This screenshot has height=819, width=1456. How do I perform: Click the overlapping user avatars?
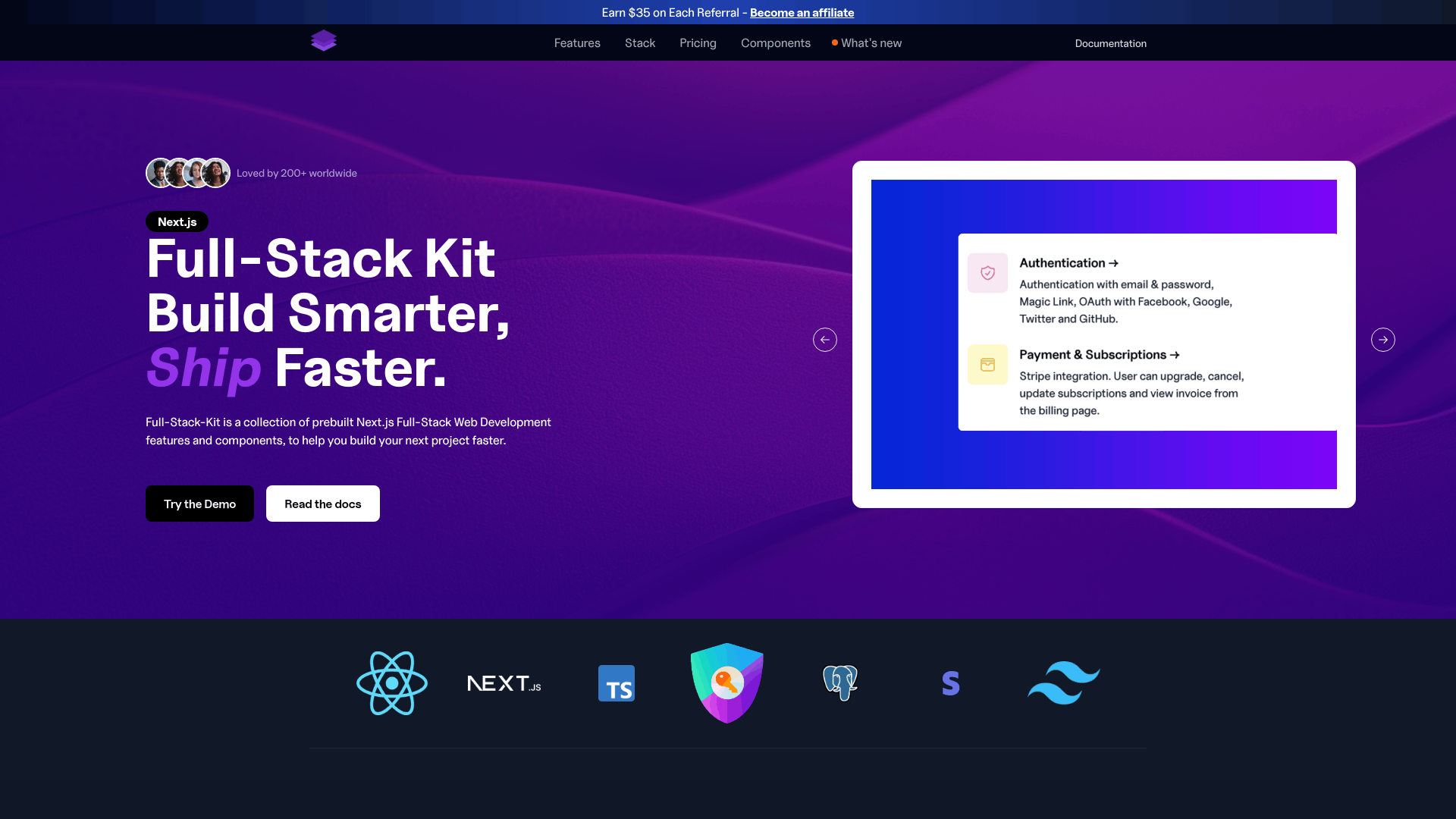[x=188, y=173]
